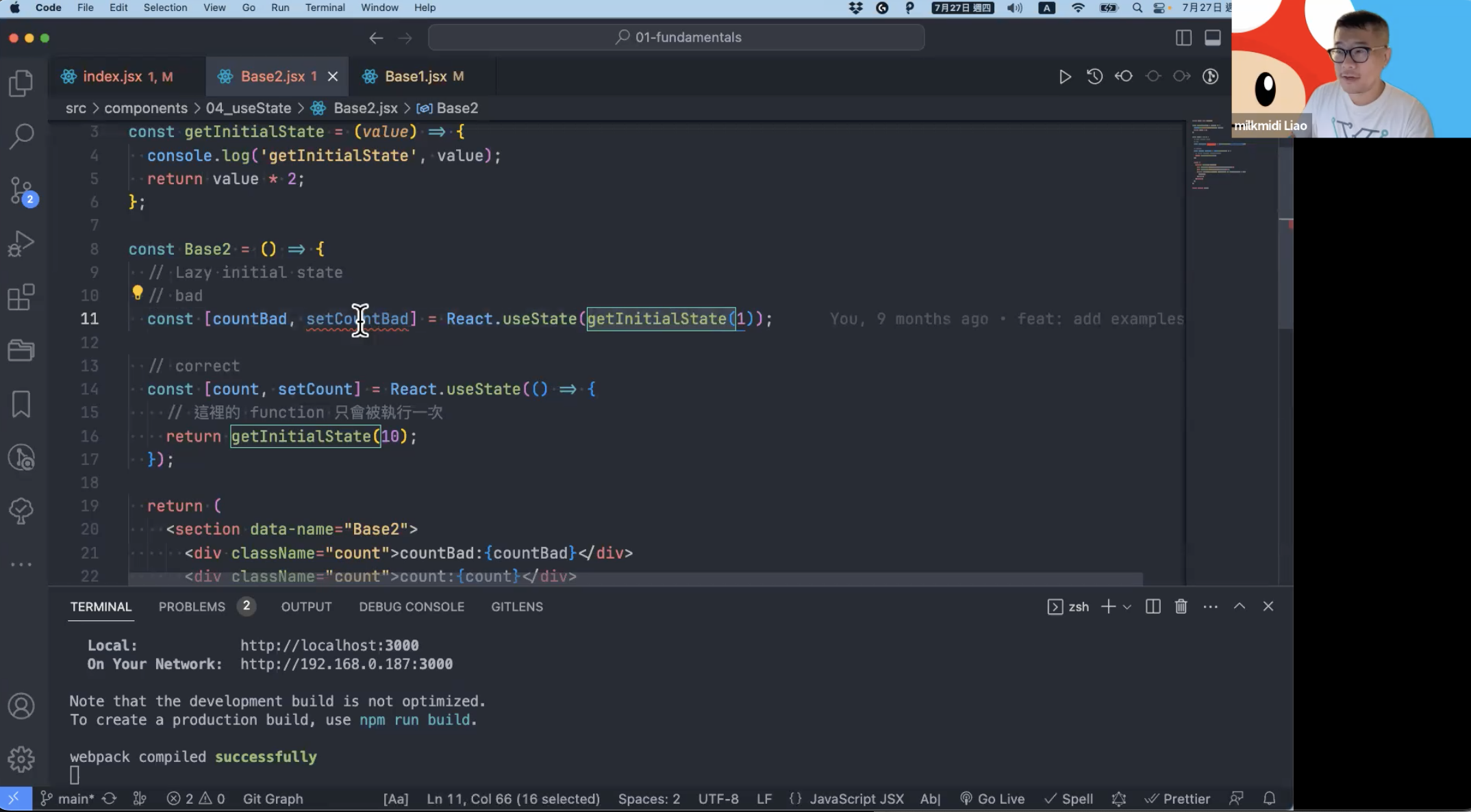The width and height of the screenshot is (1471, 812).
Task: Click the Run Code play icon
Action: tap(1065, 77)
